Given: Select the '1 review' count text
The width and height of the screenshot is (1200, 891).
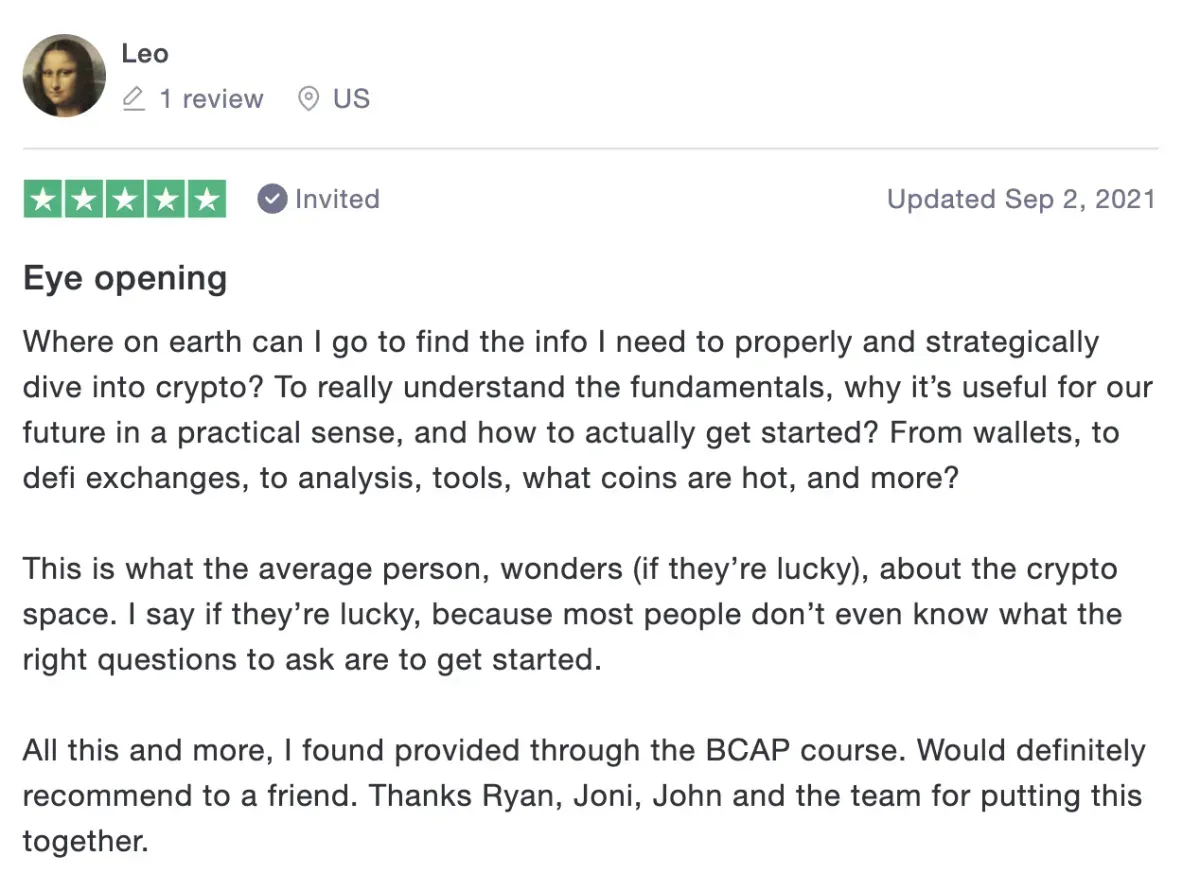Looking at the screenshot, I should (x=211, y=99).
